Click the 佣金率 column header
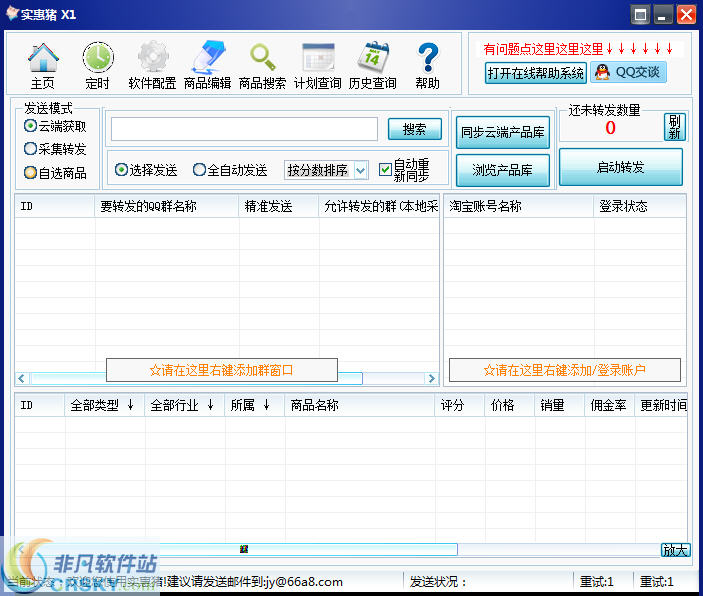This screenshot has height=596, width=703. (x=610, y=405)
